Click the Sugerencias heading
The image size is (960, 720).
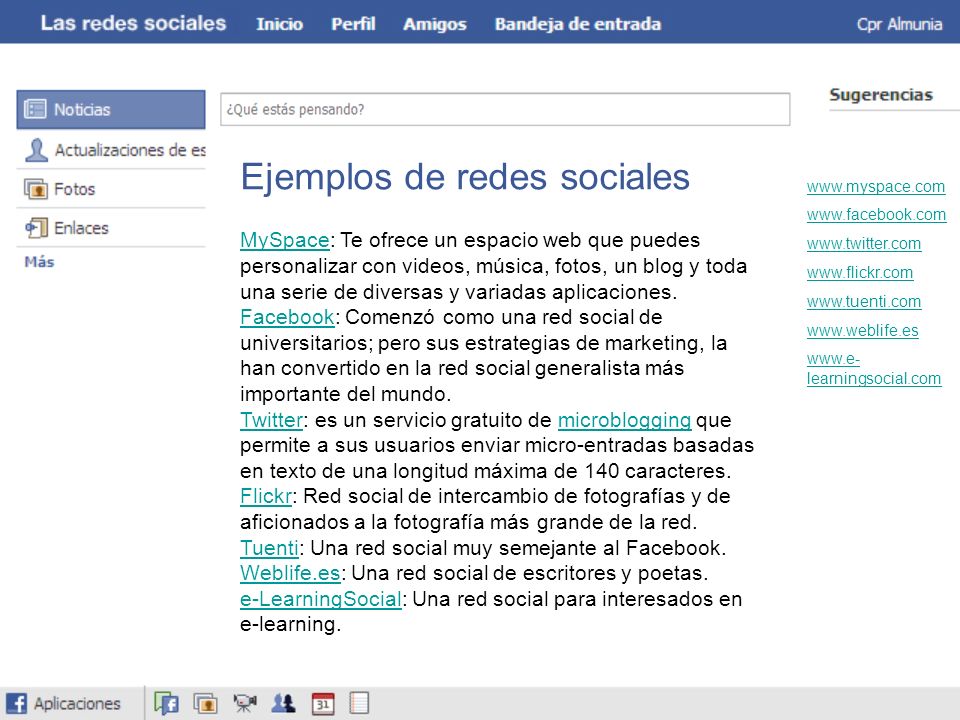click(x=881, y=95)
